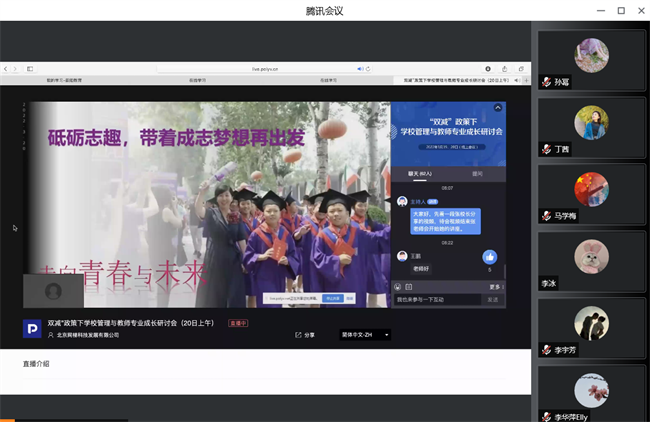The height and width of the screenshot is (422, 650).
Task: Select the 马学梅 participant tile
Action: pyautogui.click(x=592, y=194)
